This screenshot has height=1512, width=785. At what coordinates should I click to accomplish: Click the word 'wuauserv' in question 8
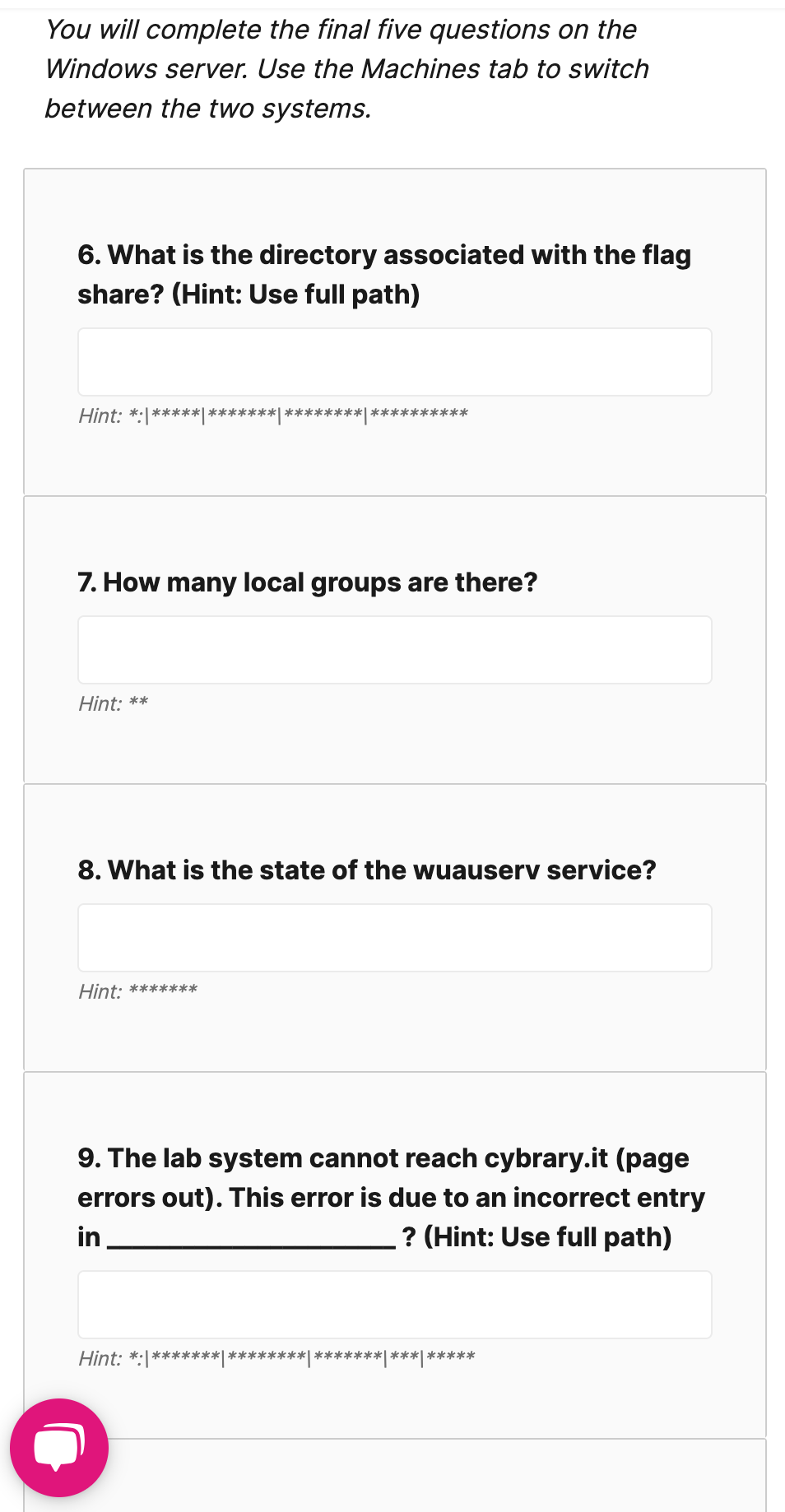476,870
